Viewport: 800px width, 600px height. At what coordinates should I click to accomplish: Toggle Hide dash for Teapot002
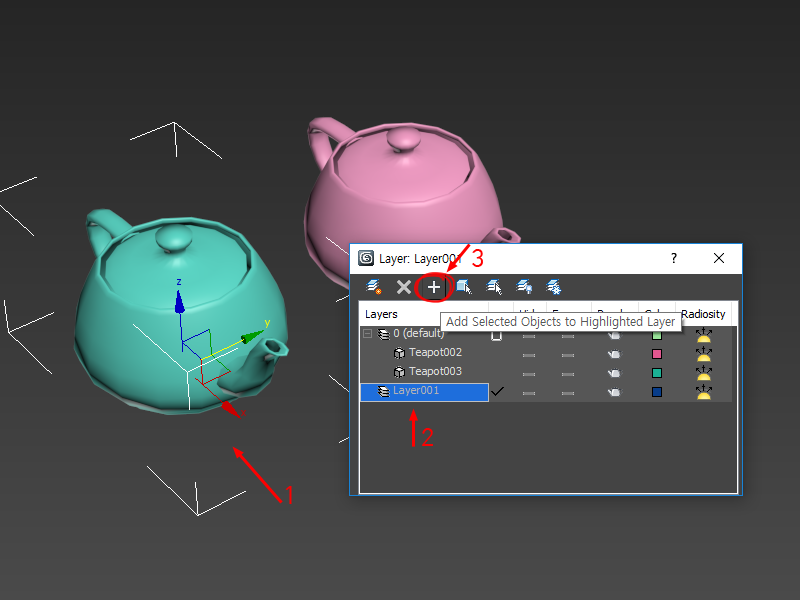pyautogui.click(x=529, y=355)
